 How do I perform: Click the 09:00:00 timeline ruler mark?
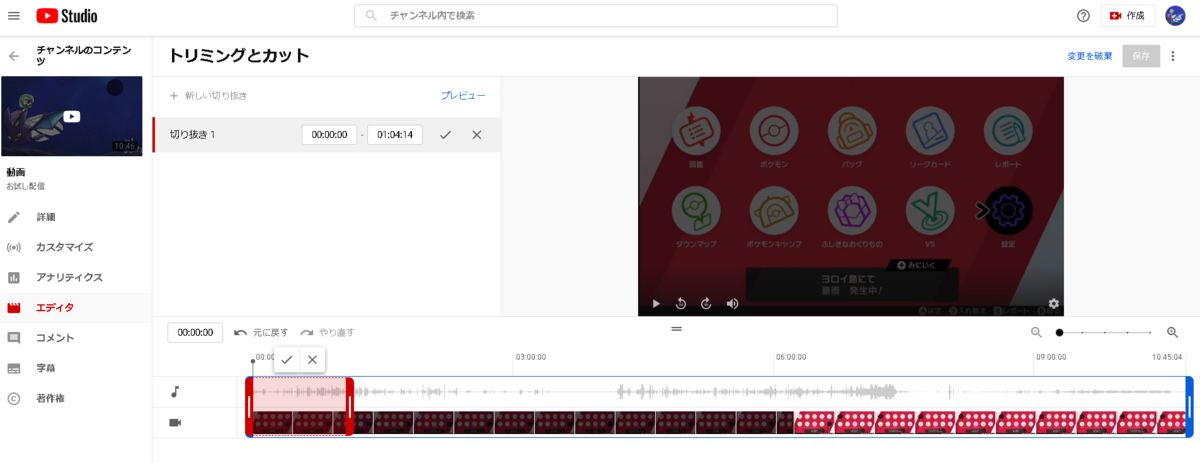1051,357
